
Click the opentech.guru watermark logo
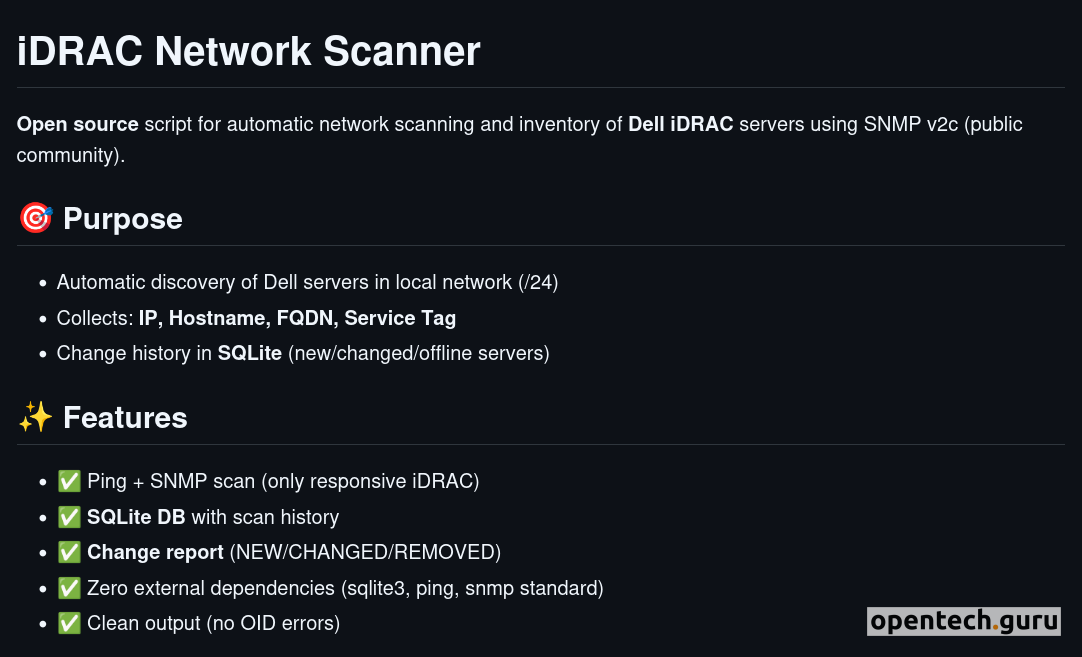coord(963,621)
